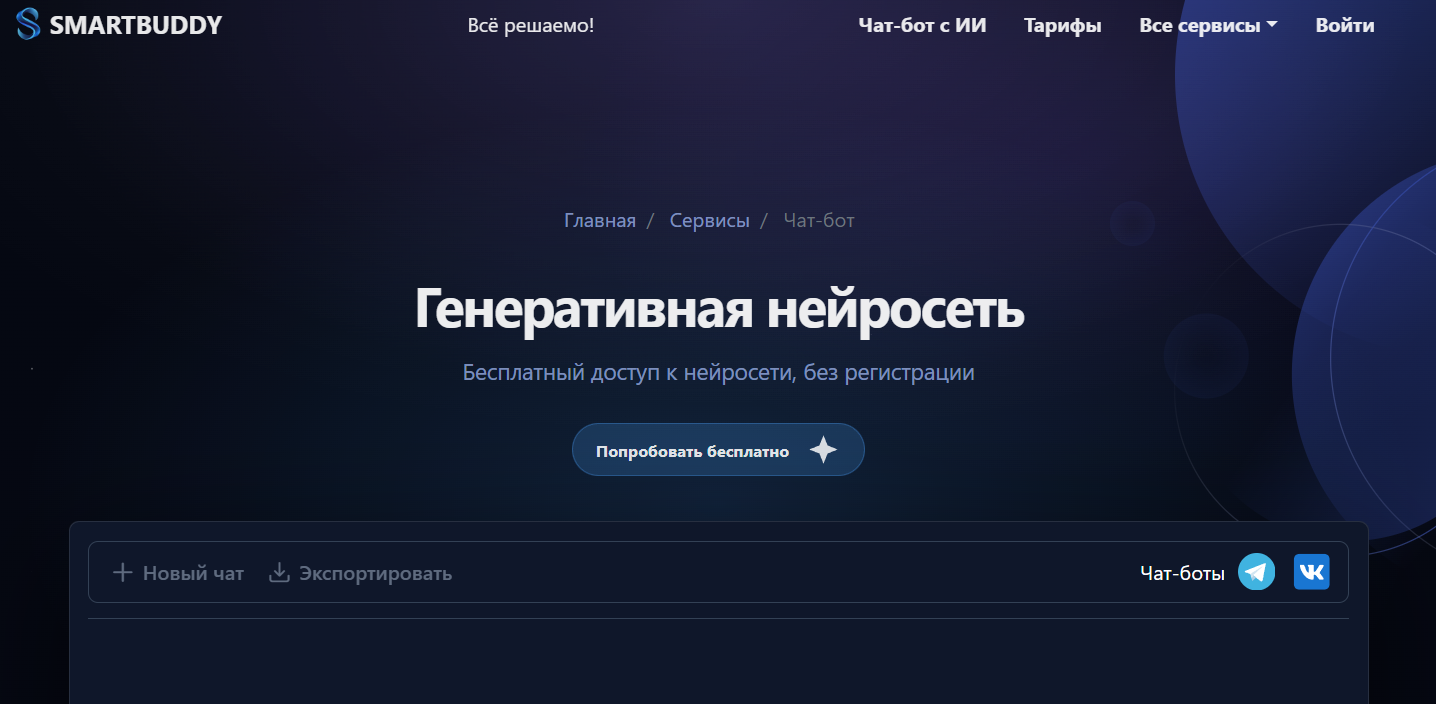1436x704 pixels.
Task: Open the Чат-бот с ИИ menu item
Action: pos(922,26)
